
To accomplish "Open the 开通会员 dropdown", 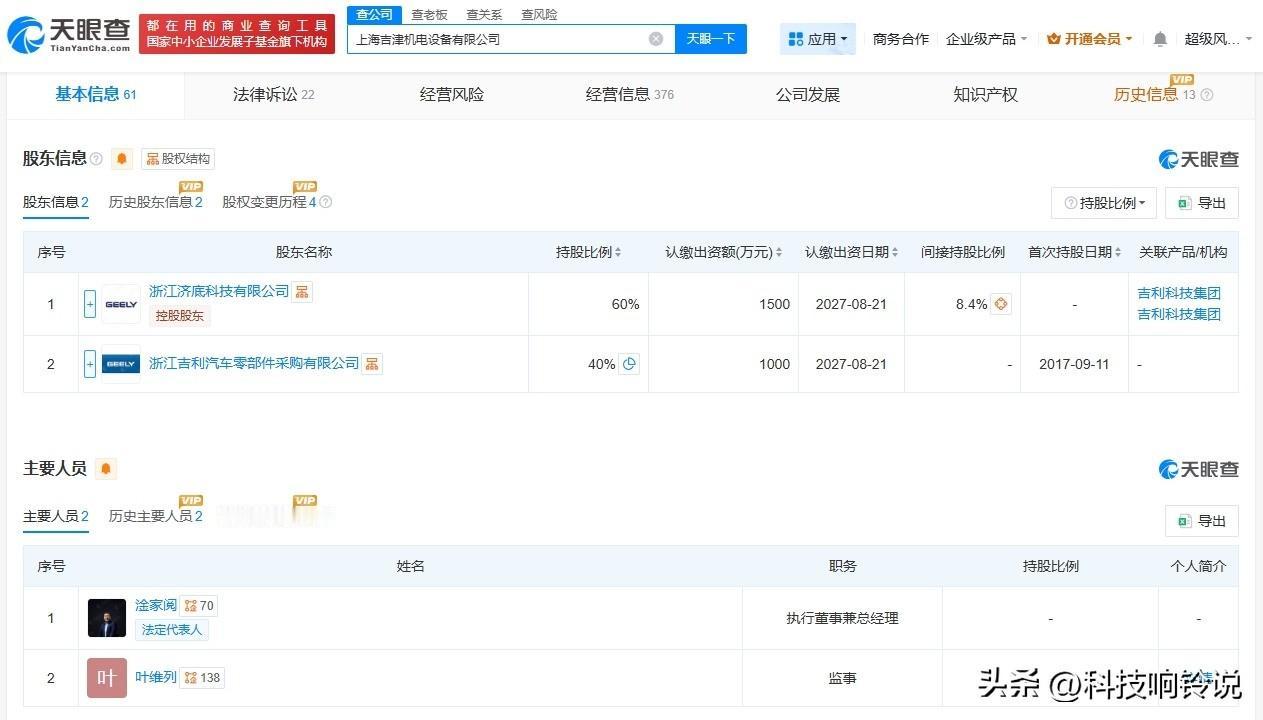I will [1088, 38].
